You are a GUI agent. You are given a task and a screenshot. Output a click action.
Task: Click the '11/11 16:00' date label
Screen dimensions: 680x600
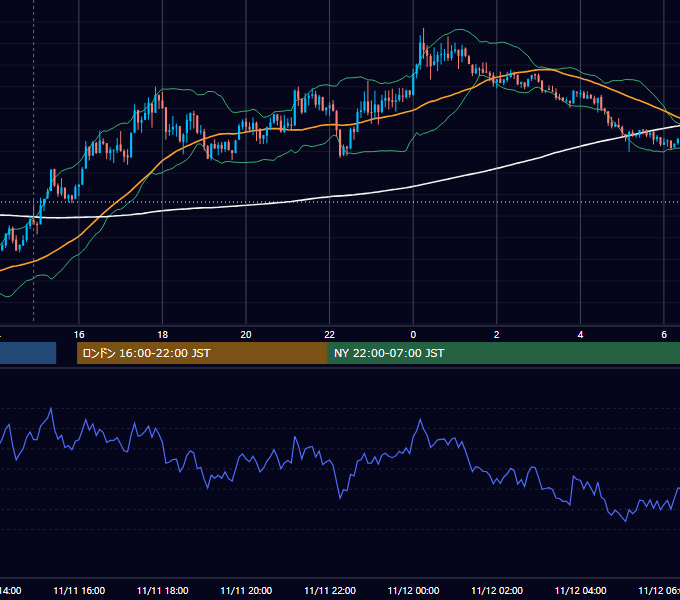79,590
